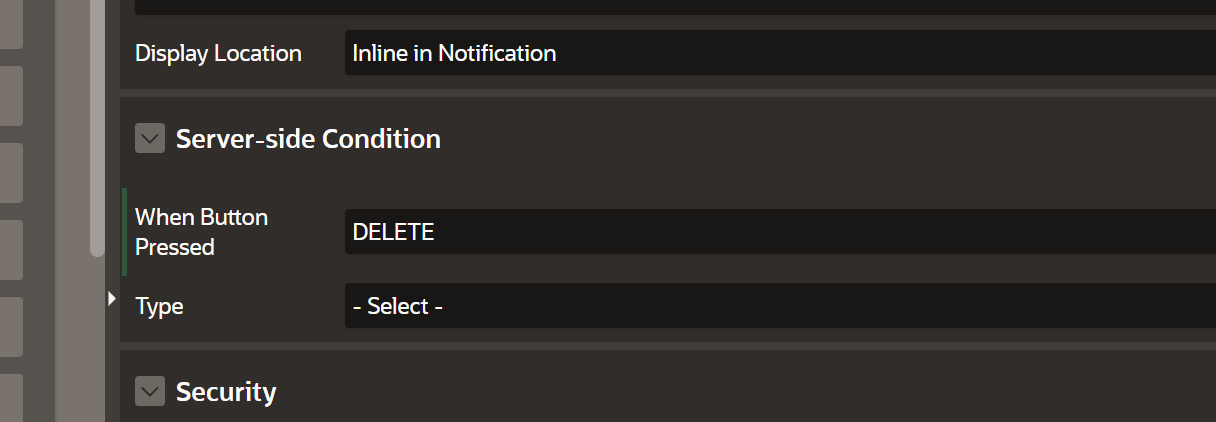
Task: Click the fifth gray tile in the left strip
Action: pos(11,326)
